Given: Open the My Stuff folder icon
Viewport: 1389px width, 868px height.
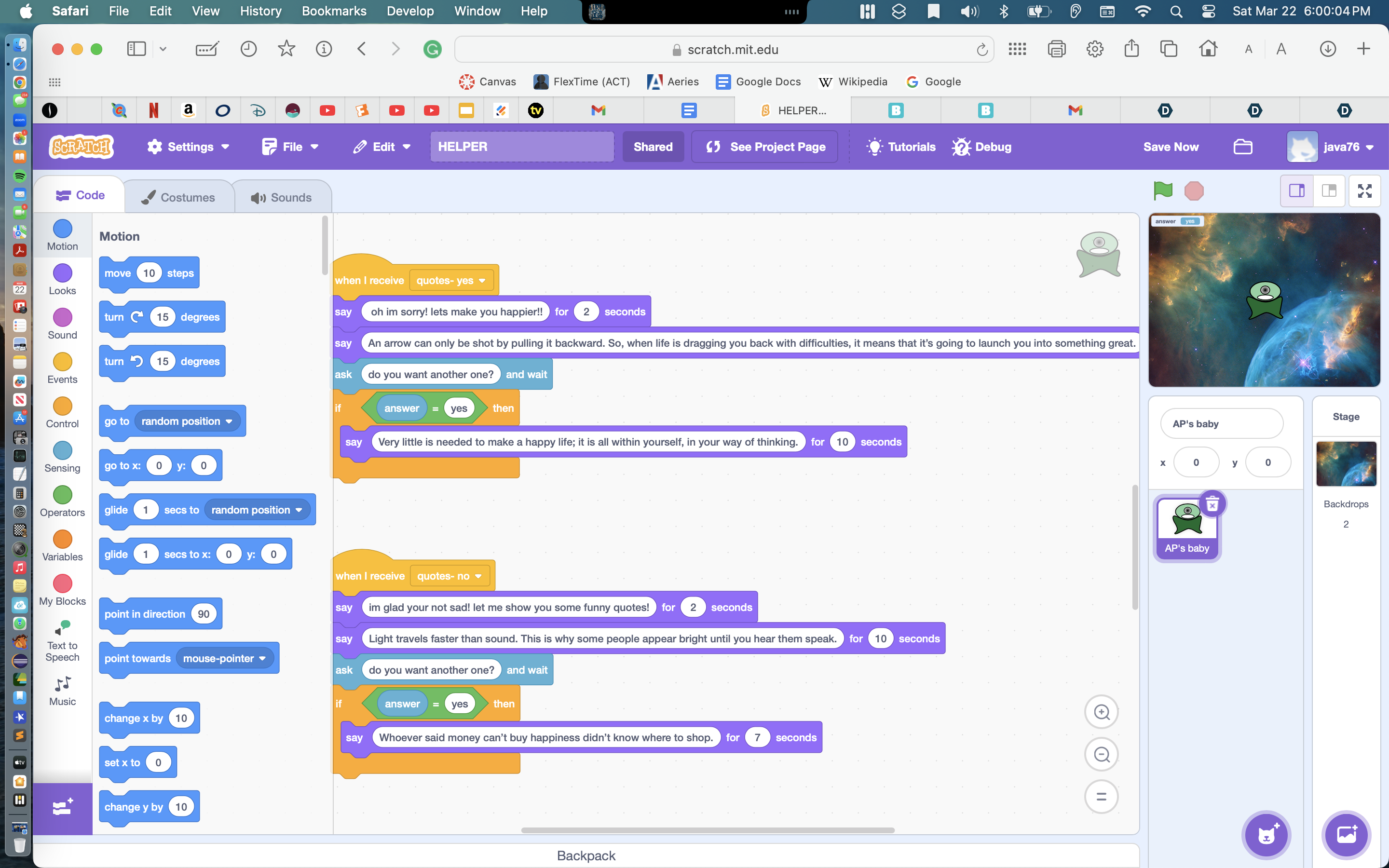Looking at the screenshot, I should (x=1243, y=147).
